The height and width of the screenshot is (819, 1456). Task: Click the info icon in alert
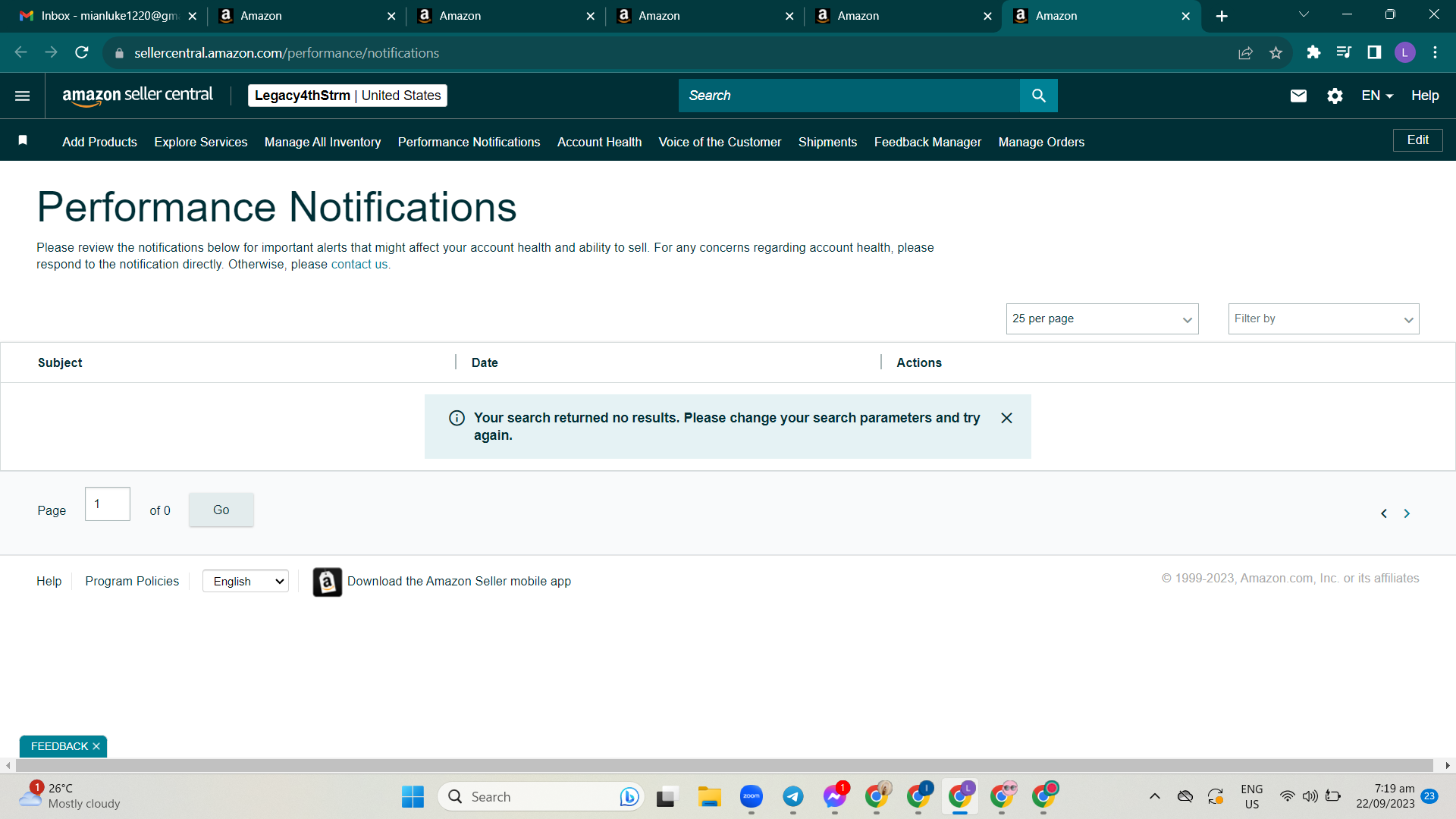click(457, 418)
